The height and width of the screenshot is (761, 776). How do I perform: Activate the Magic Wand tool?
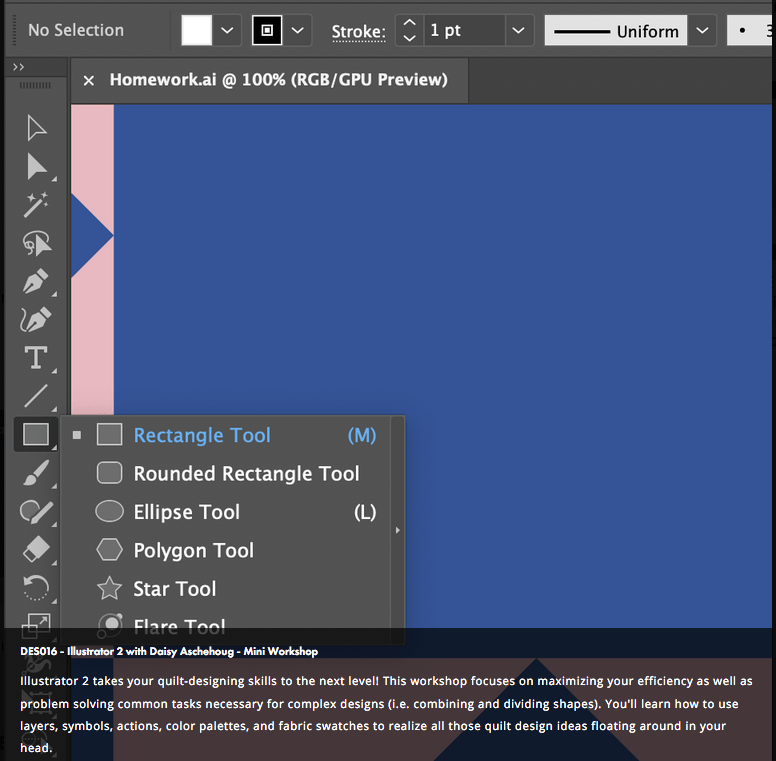[36, 205]
